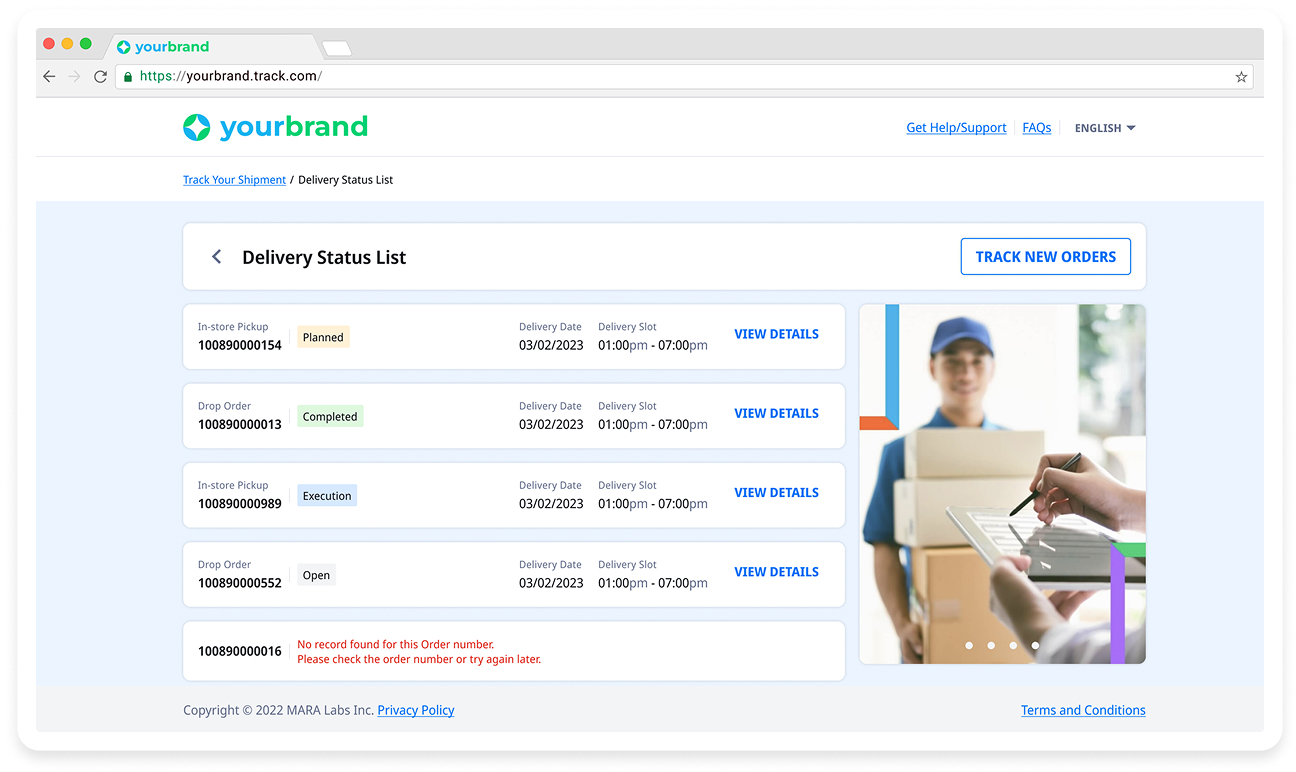Click the Execution status badge
Image resolution: width=1296 pixels, height=772 pixels.
pyautogui.click(x=327, y=495)
